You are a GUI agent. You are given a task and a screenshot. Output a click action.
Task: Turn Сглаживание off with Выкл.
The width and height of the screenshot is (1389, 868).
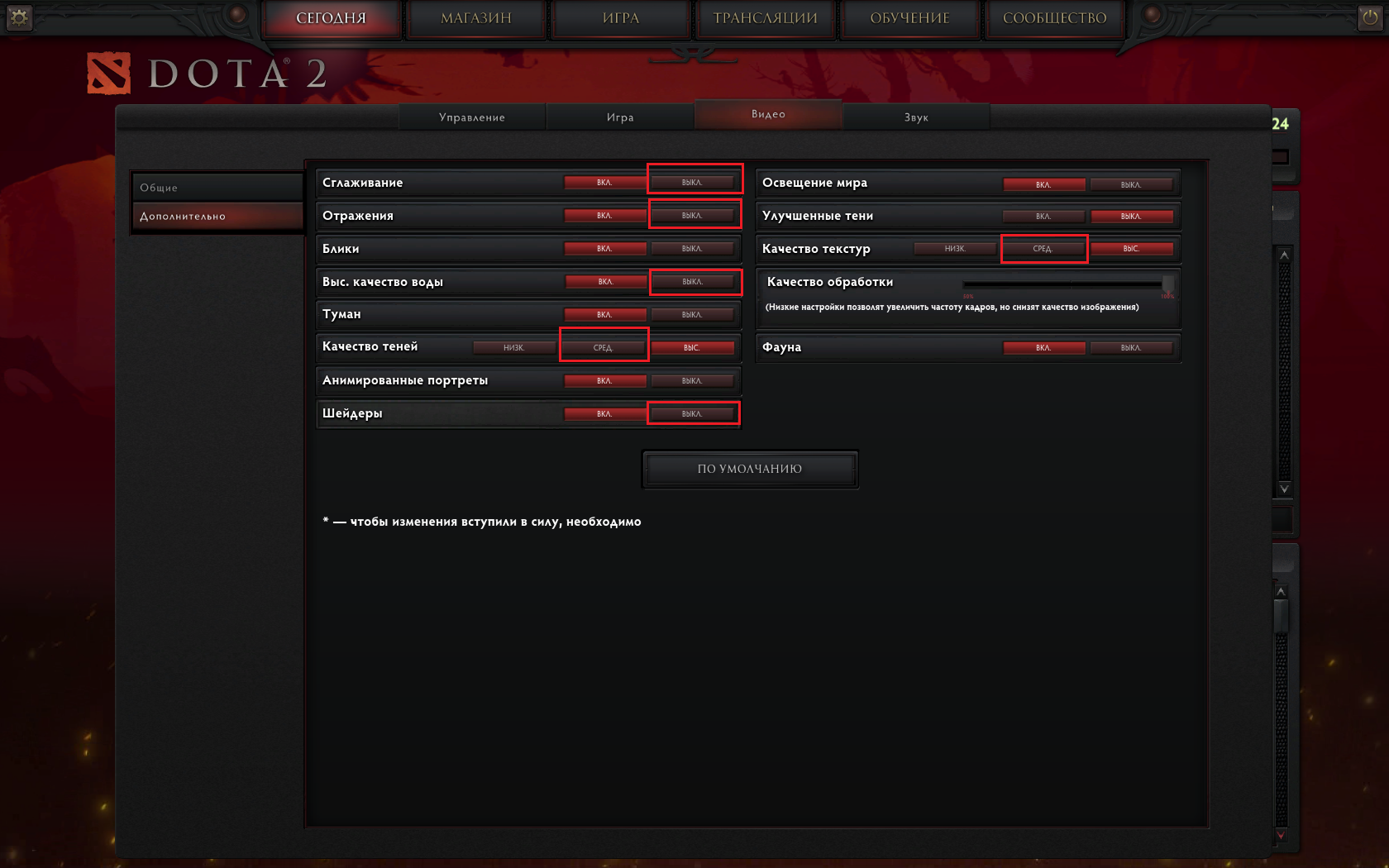pyautogui.click(x=692, y=183)
